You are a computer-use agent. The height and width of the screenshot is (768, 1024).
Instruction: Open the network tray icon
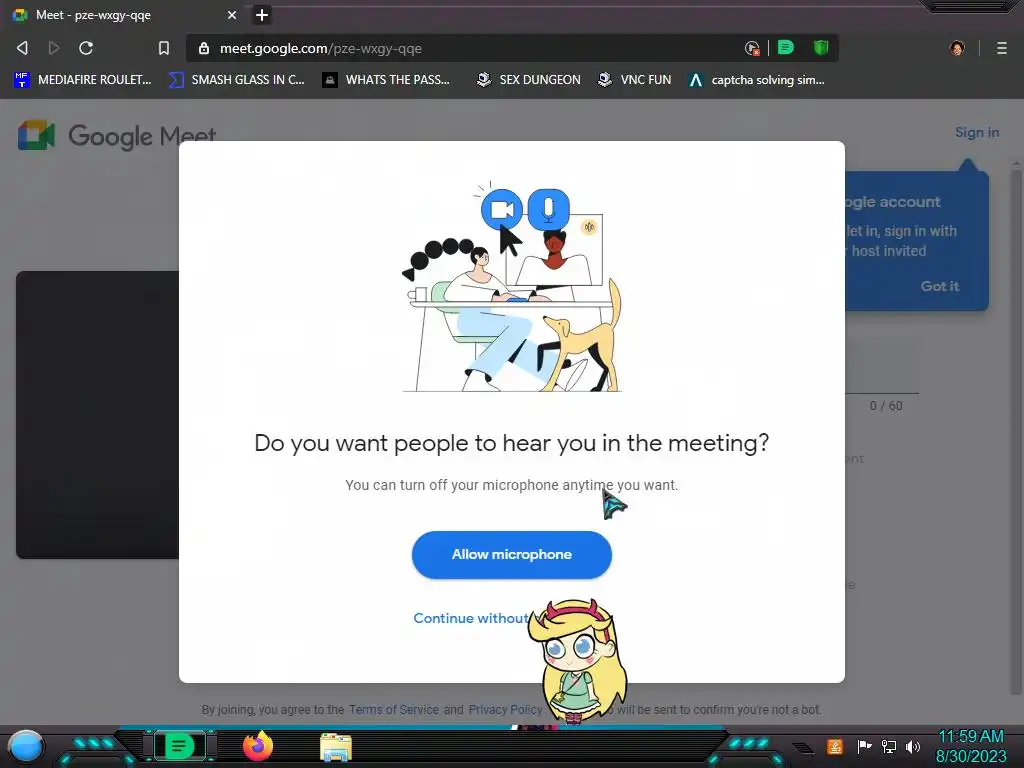point(888,746)
